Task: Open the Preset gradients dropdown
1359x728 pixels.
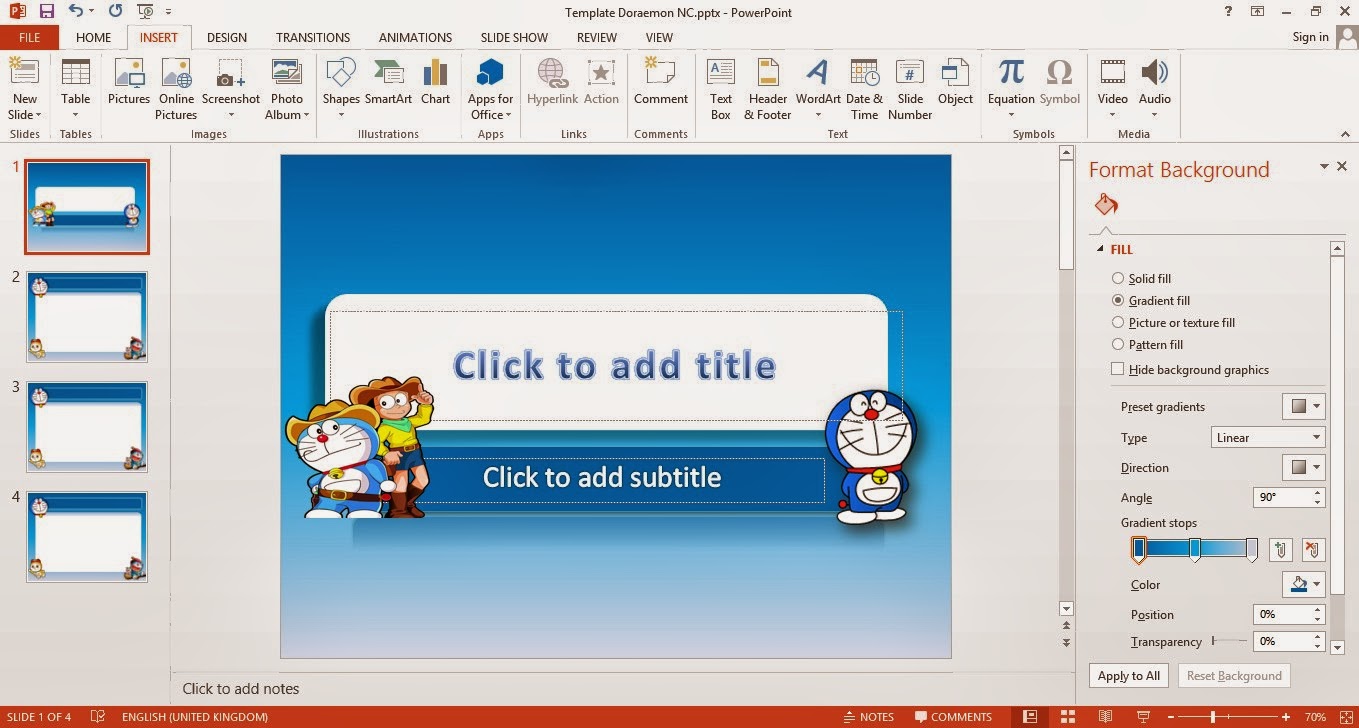Action: [x=1305, y=406]
